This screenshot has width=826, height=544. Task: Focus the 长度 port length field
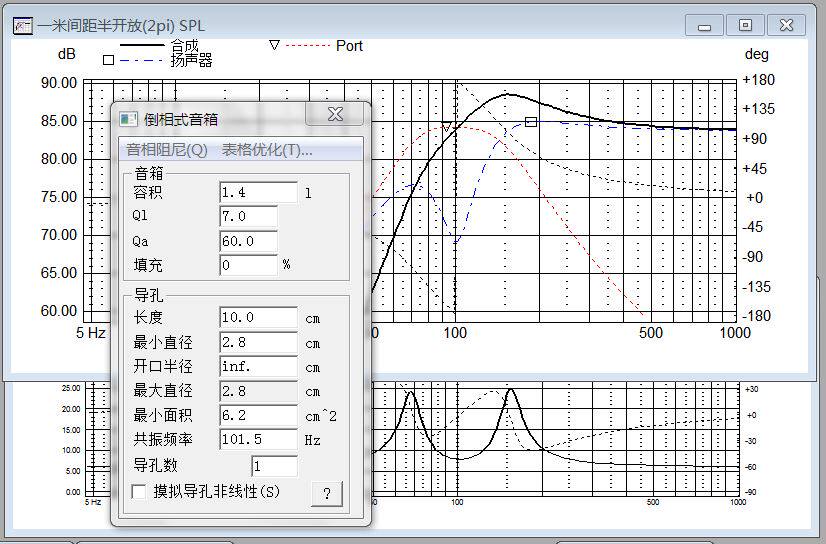[x=258, y=318]
